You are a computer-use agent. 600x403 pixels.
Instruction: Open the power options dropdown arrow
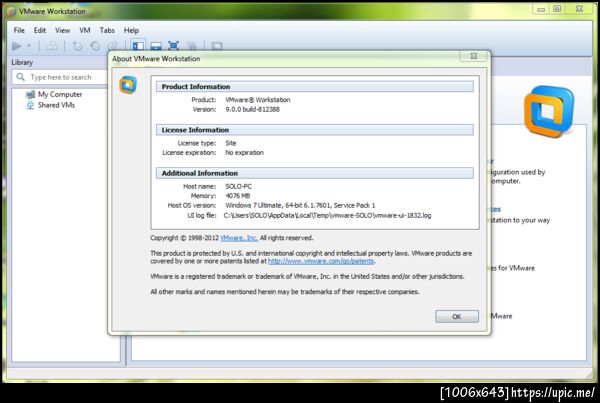click(29, 46)
